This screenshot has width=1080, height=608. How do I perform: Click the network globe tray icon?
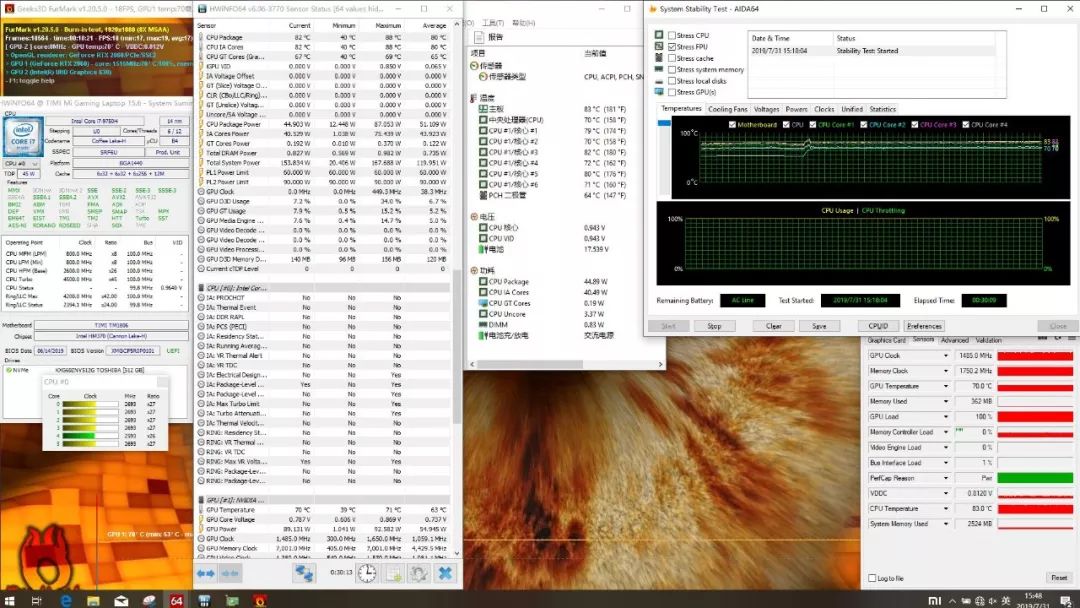pos(979,601)
